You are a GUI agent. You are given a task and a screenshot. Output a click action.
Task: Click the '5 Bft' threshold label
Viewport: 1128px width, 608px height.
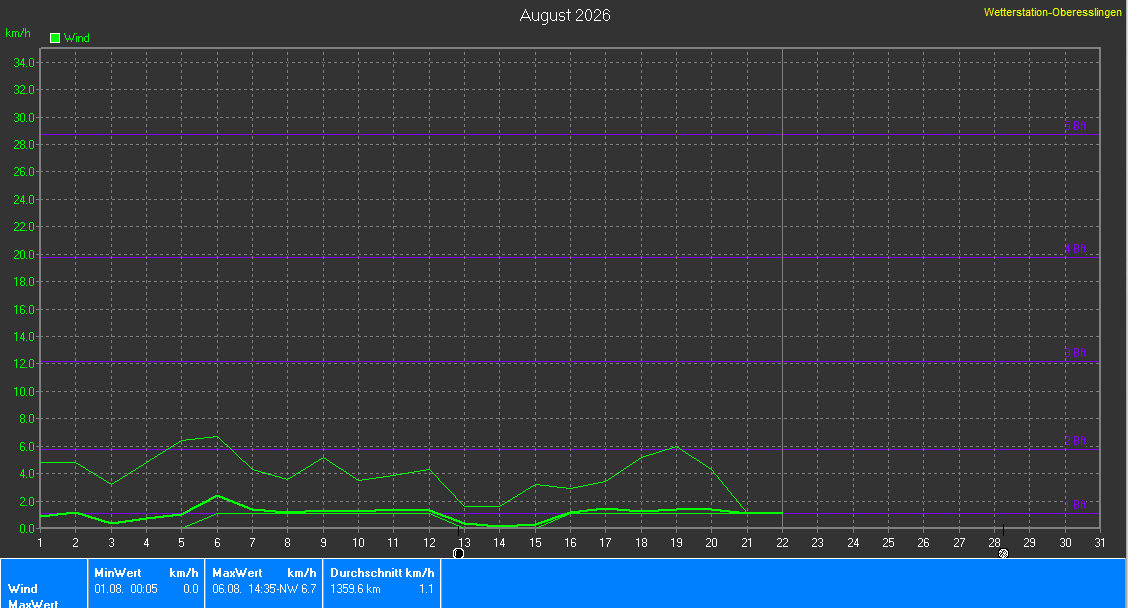[x=1075, y=126]
